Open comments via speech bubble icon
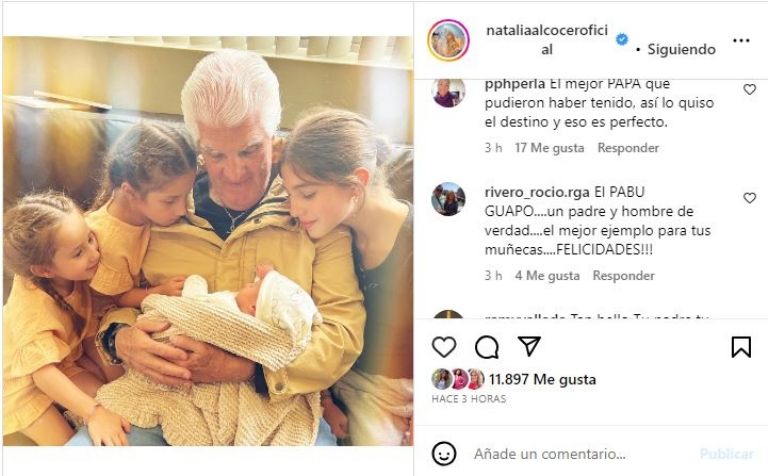 (487, 347)
